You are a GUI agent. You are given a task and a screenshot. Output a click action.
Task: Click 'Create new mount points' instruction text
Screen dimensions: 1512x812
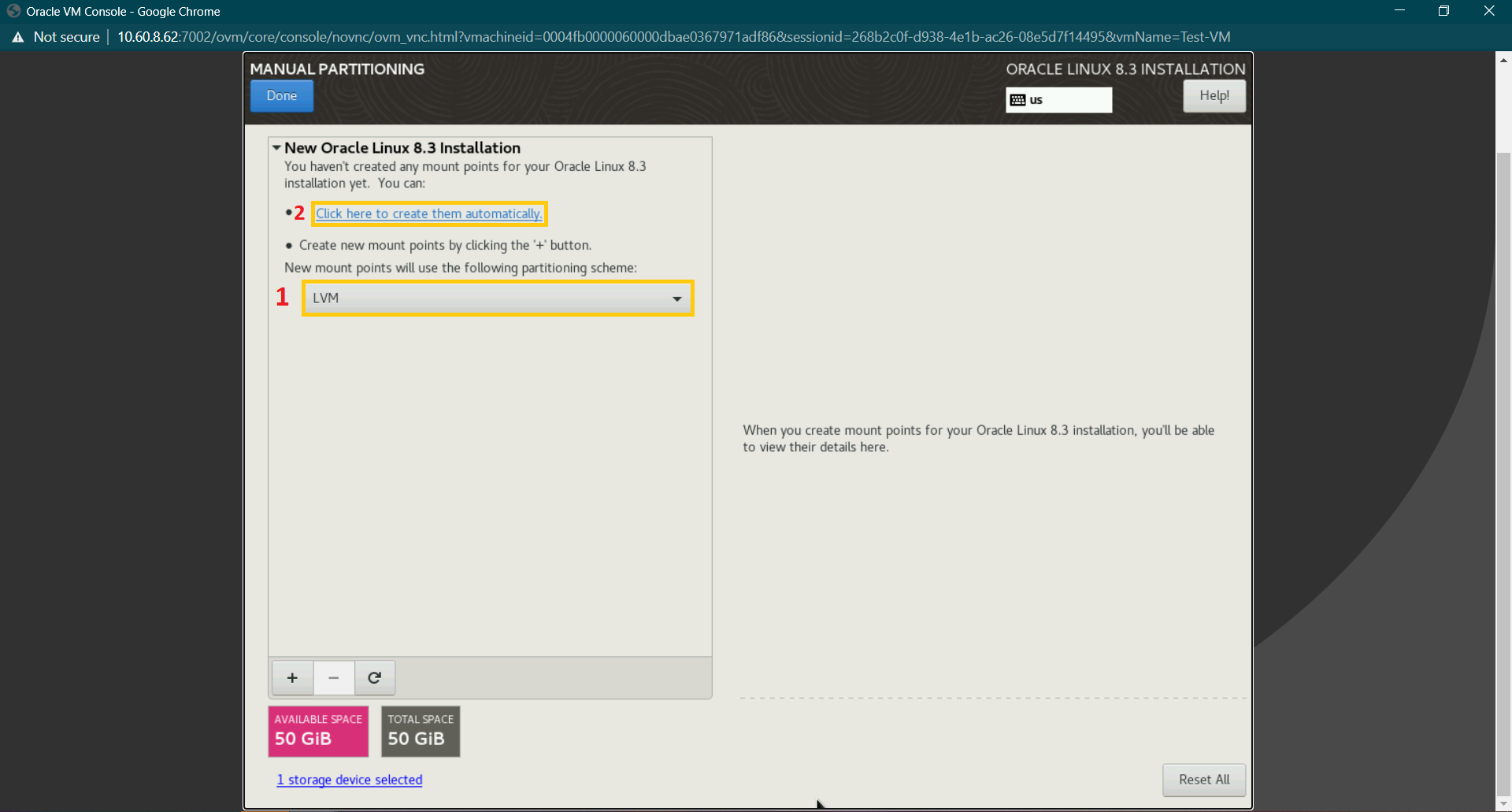pyautogui.click(x=445, y=246)
